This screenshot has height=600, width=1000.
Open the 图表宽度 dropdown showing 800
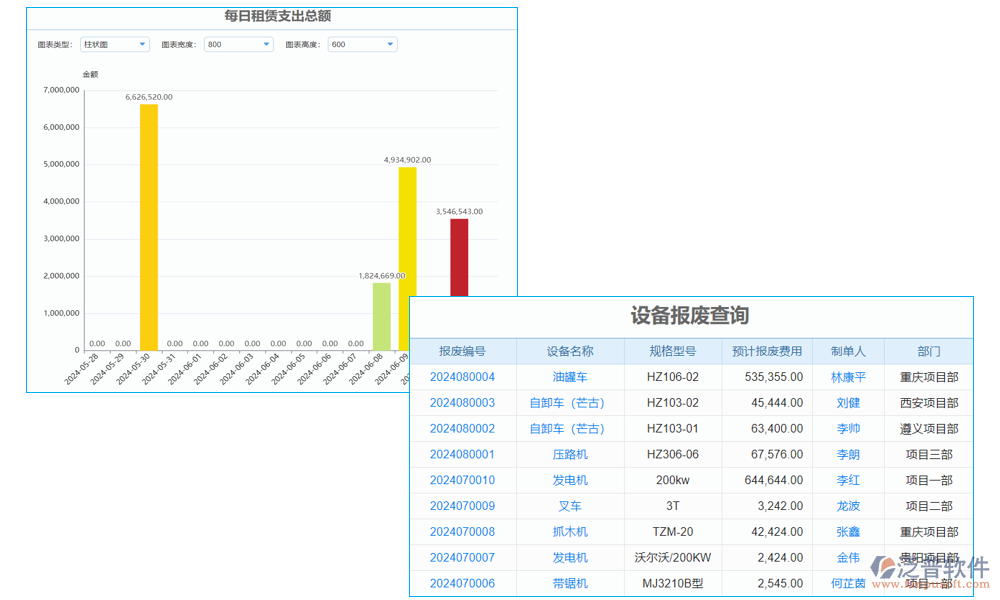tap(237, 44)
